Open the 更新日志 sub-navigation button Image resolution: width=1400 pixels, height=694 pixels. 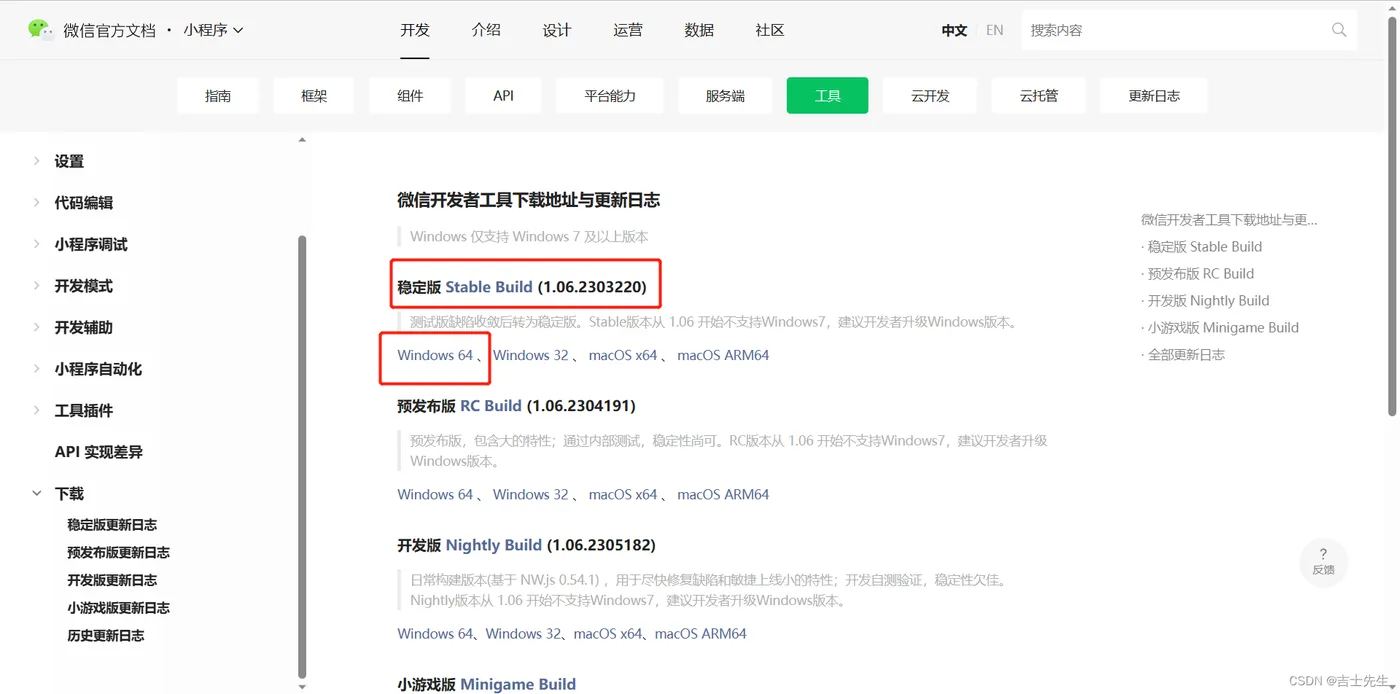click(1154, 96)
